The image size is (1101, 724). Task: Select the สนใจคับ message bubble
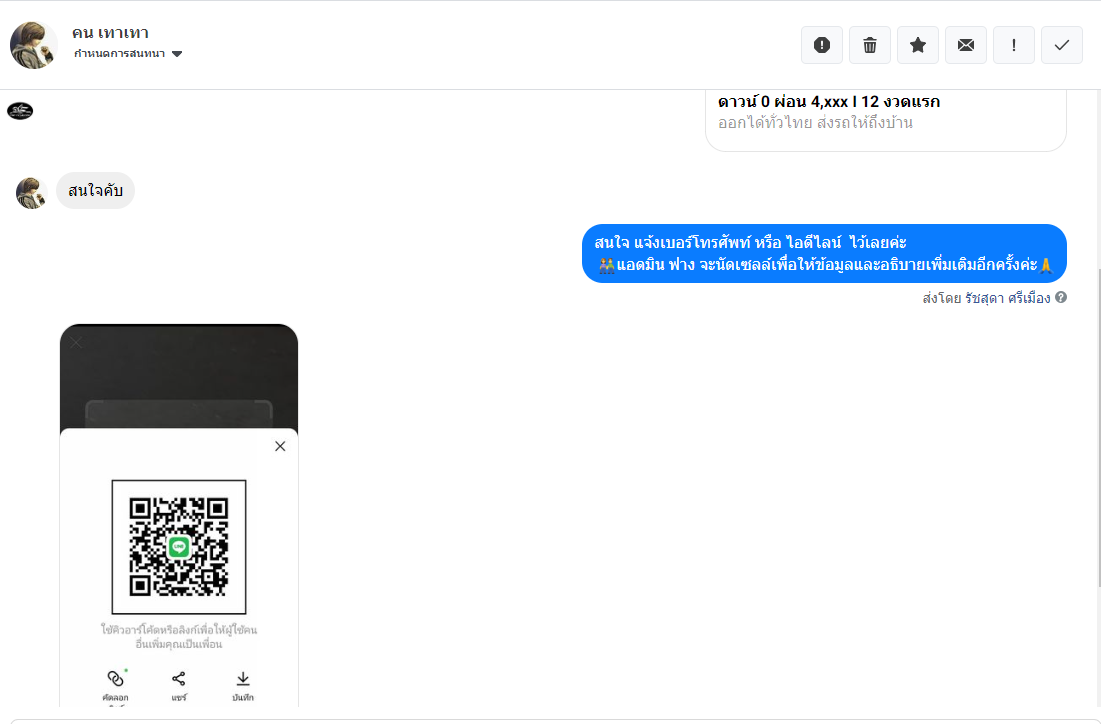pos(95,190)
